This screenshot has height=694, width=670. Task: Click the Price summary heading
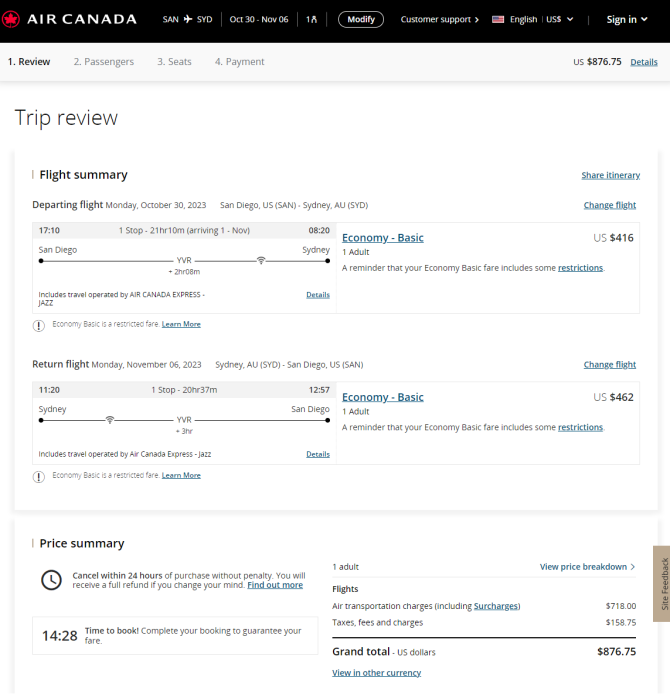pos(82,543)
